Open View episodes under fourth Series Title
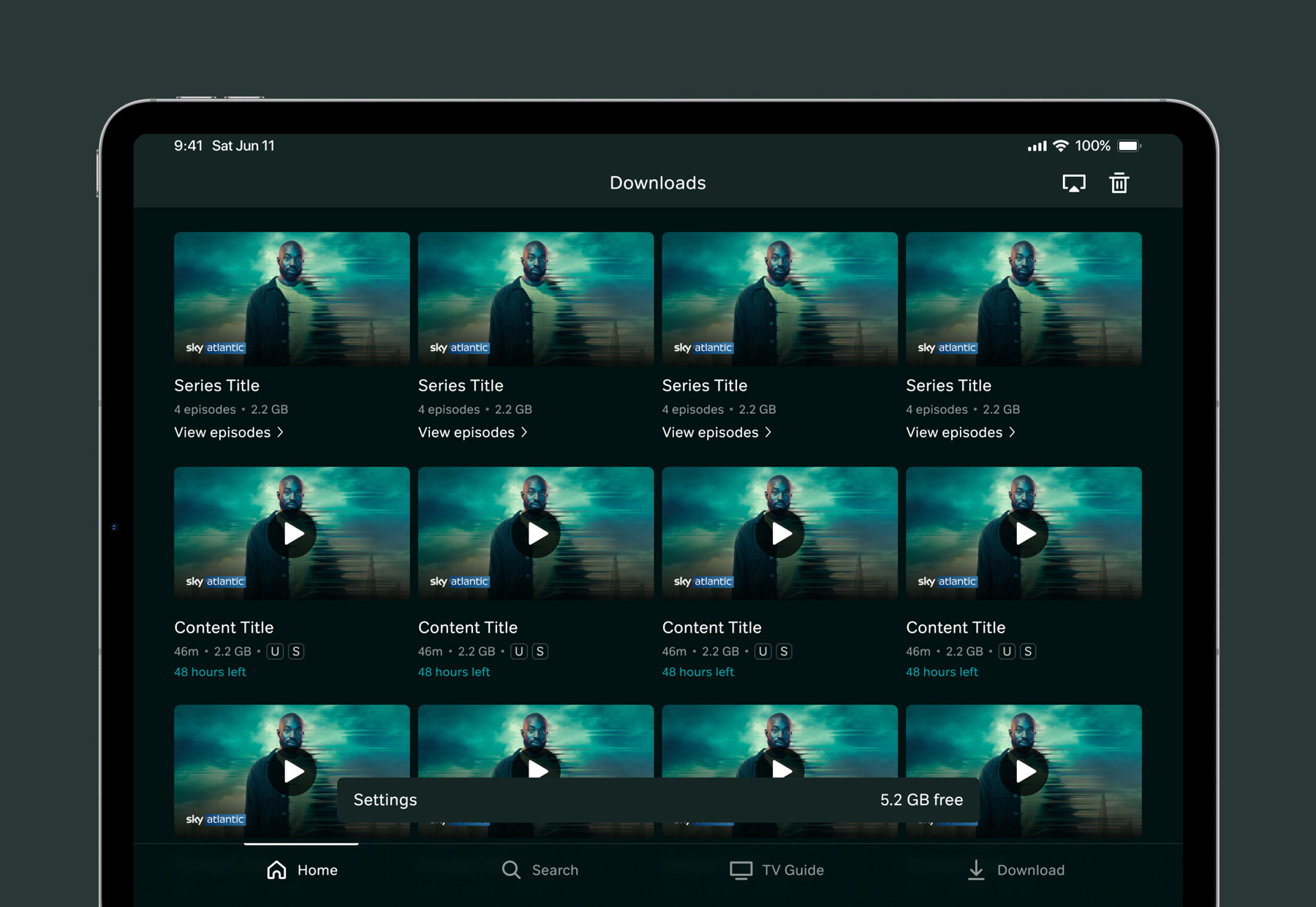Screen dimensions: 1316x907 [x=961, y=432]
